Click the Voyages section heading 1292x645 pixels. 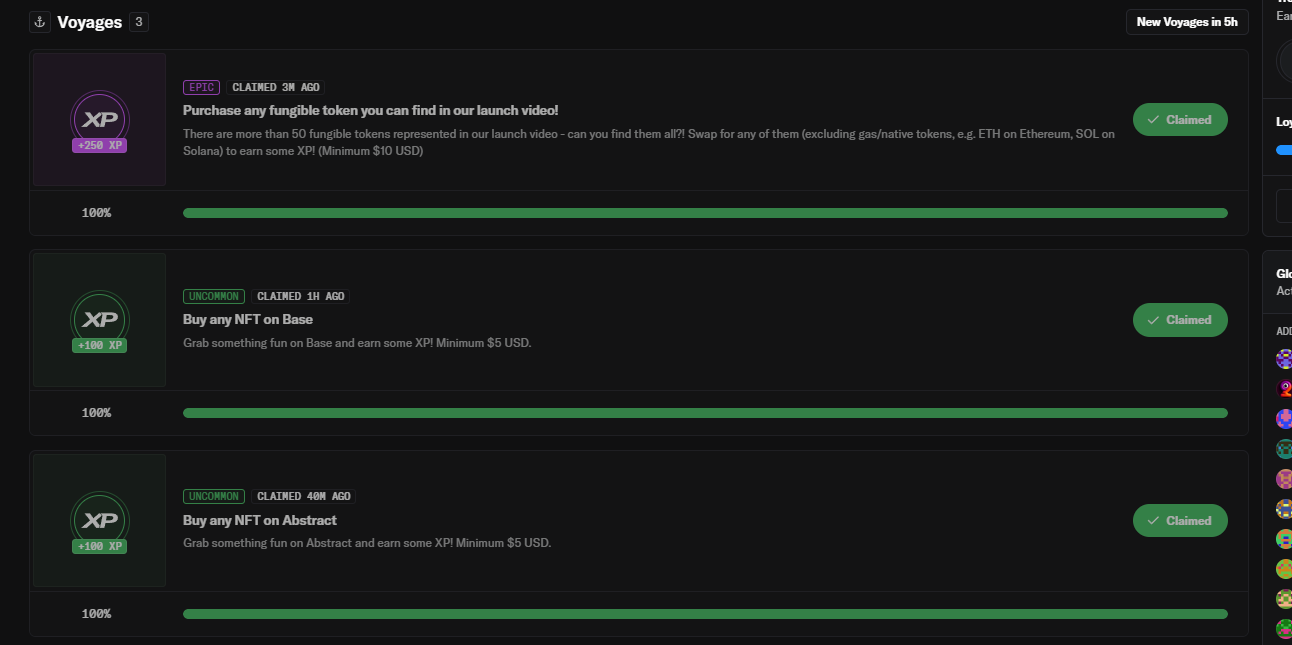pos(90,22)
